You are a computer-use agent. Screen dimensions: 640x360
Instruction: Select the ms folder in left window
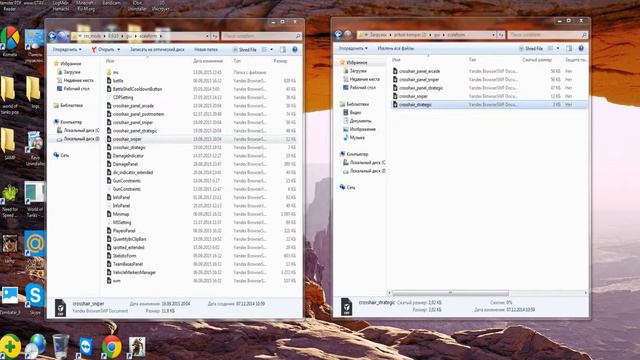(116, 72)
